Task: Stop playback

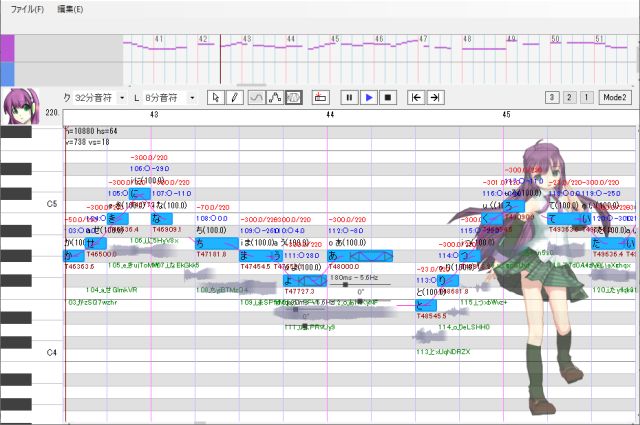Action: tap(388, 98)
